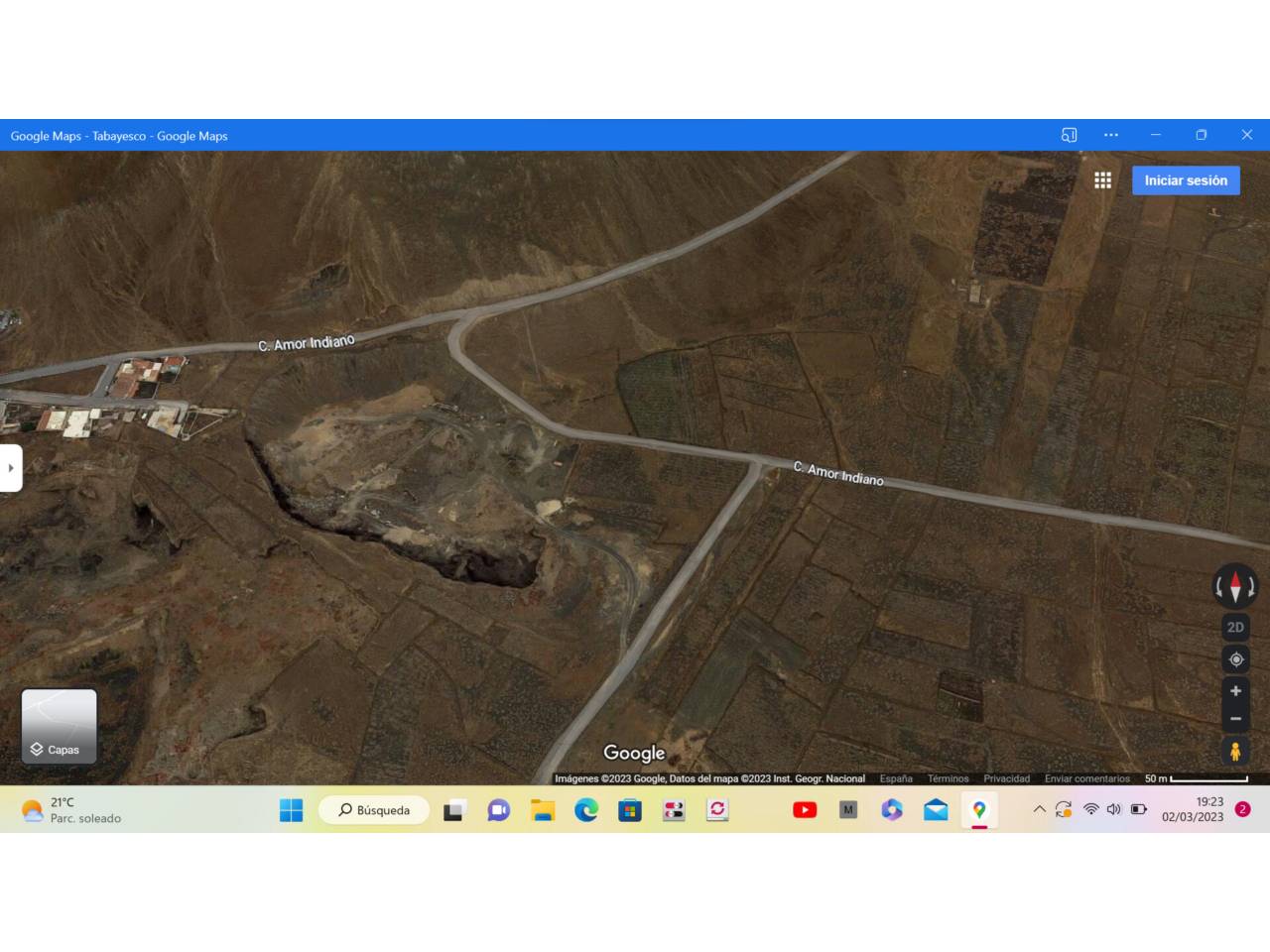Screen dimensions: 1270x952
Task: Click the compass to reset north
Action: pos(1235,587)
